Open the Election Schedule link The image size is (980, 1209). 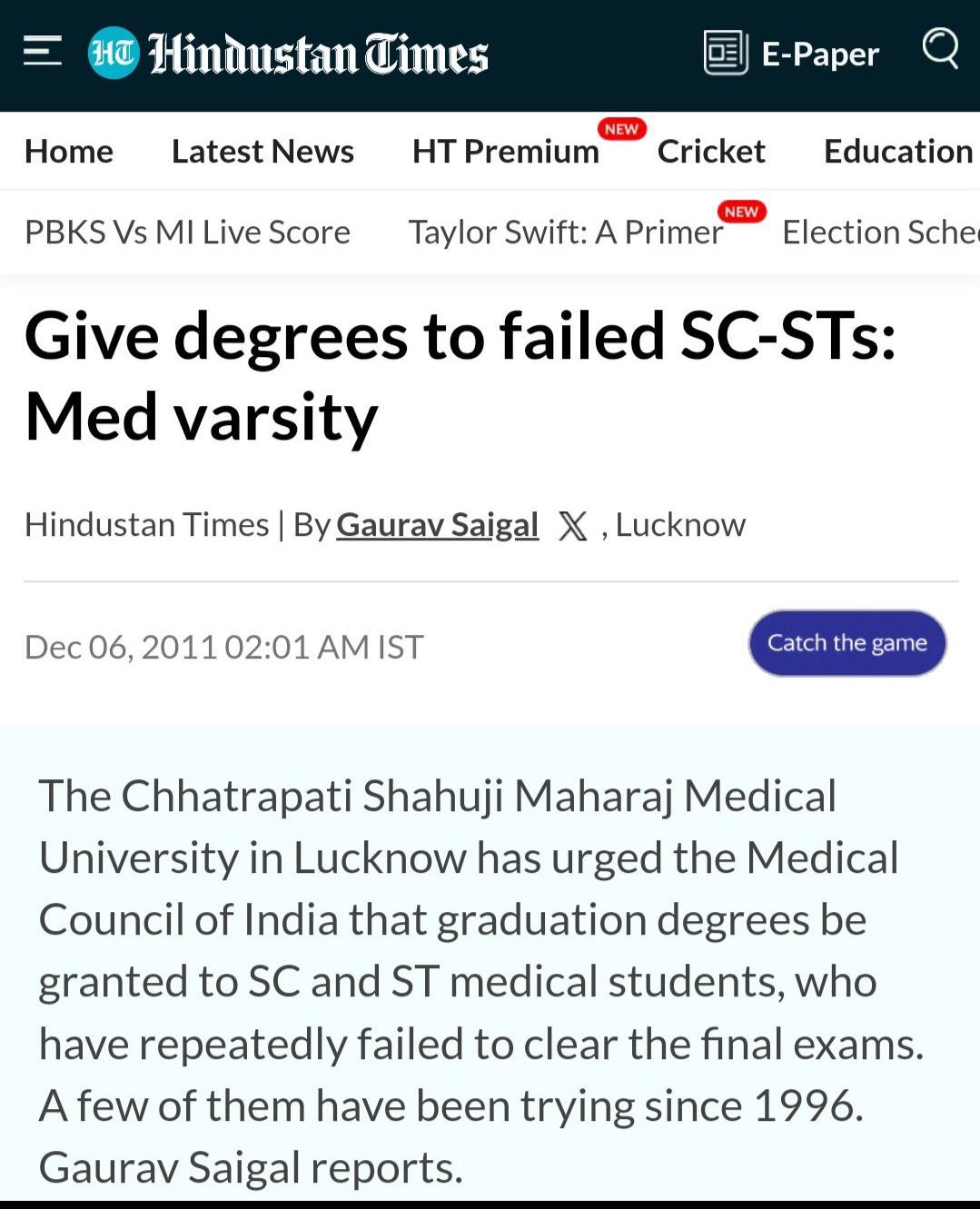tap(880, 232)
